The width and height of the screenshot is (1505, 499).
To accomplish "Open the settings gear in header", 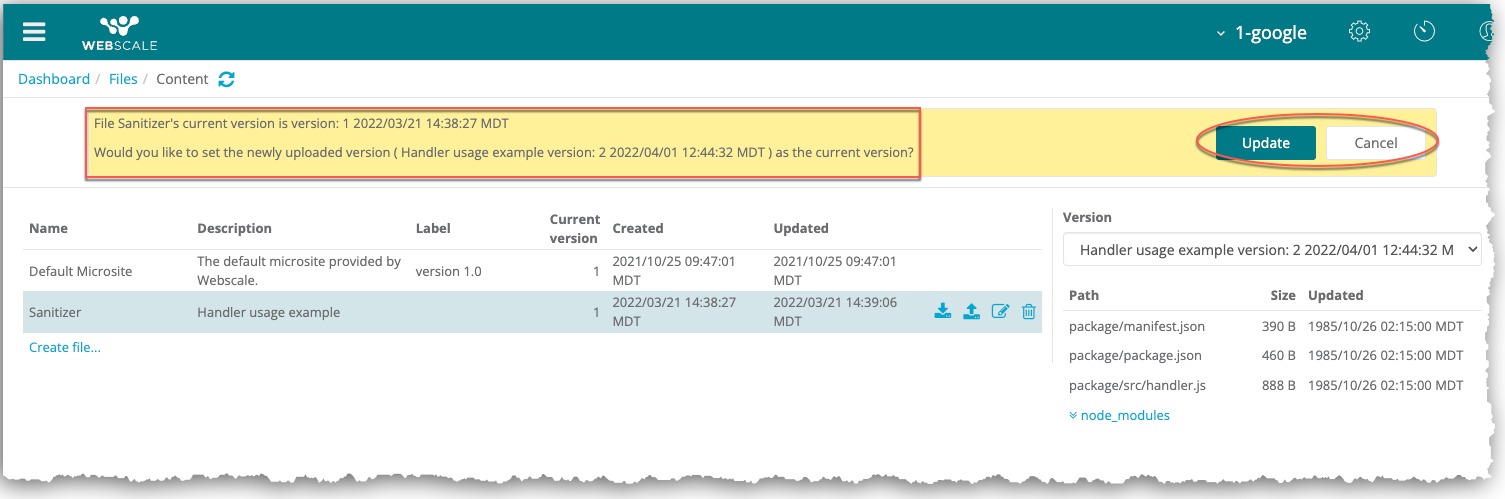I will [1359, 32].
